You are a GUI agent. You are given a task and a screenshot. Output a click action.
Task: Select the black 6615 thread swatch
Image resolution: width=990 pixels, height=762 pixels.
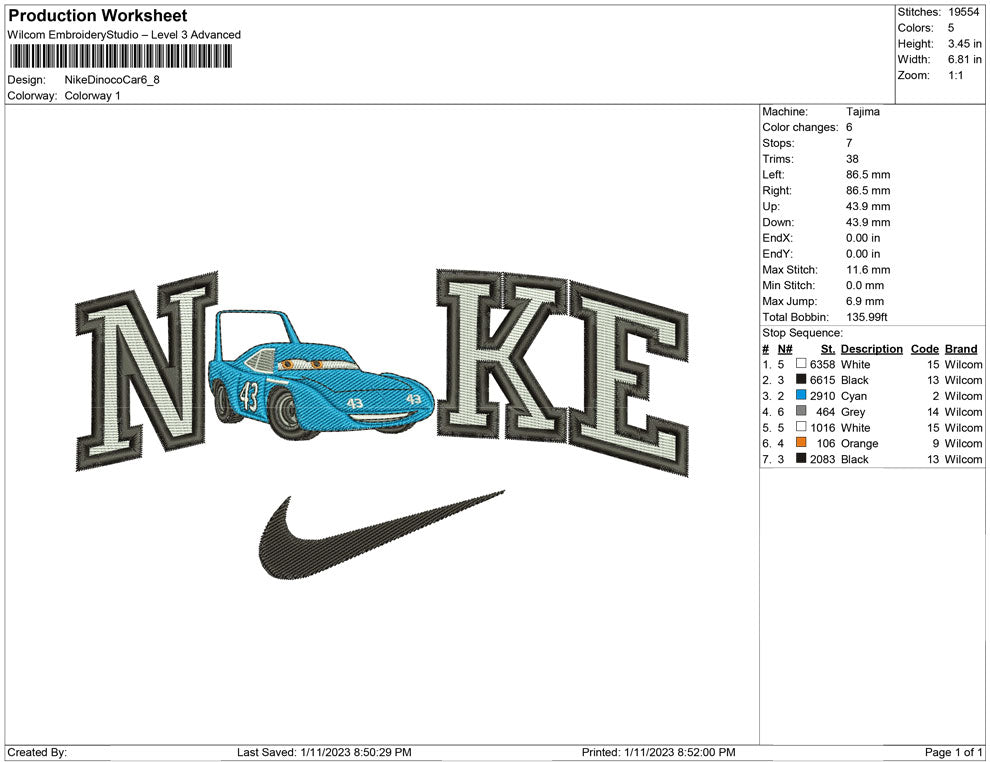pos(801,381)
